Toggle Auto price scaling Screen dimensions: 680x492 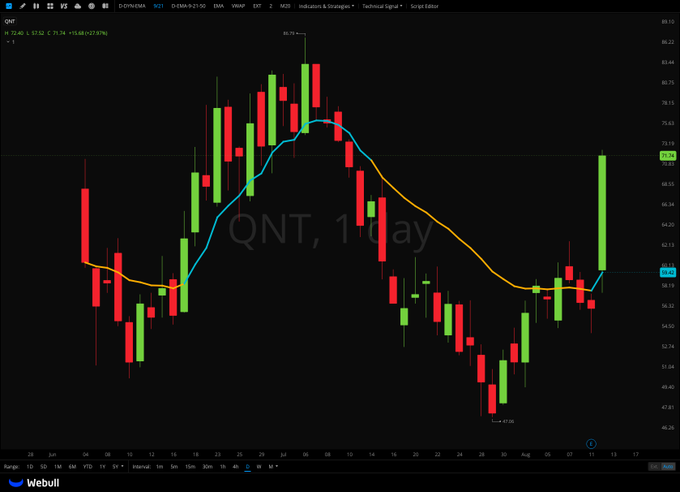pyautogui.click(x=668, y=466)
